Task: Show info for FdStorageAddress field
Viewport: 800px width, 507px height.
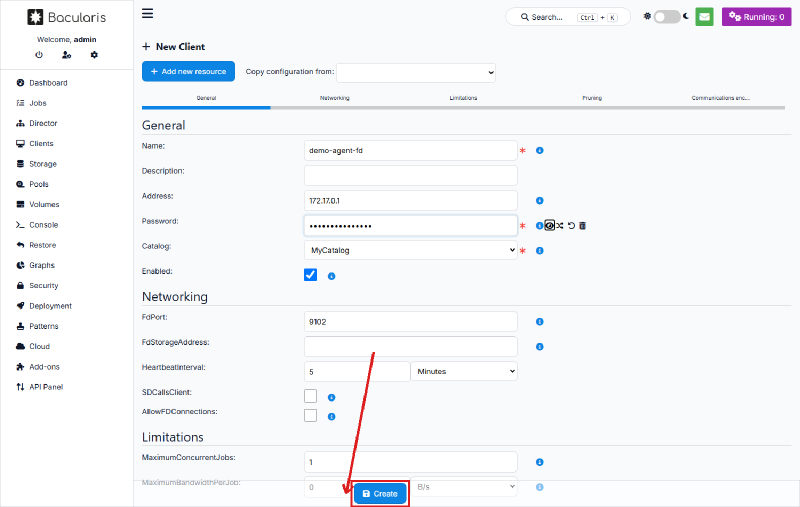Action: 539,346
